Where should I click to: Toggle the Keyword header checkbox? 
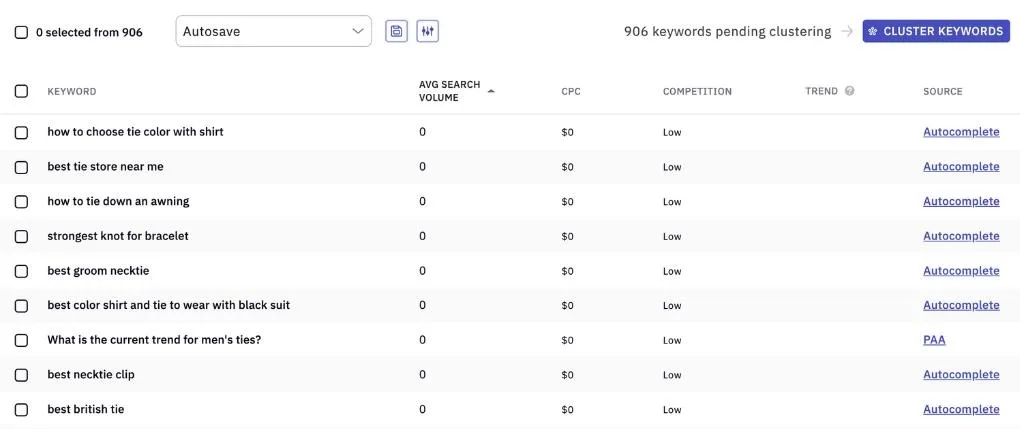click(x=21, y=91)
